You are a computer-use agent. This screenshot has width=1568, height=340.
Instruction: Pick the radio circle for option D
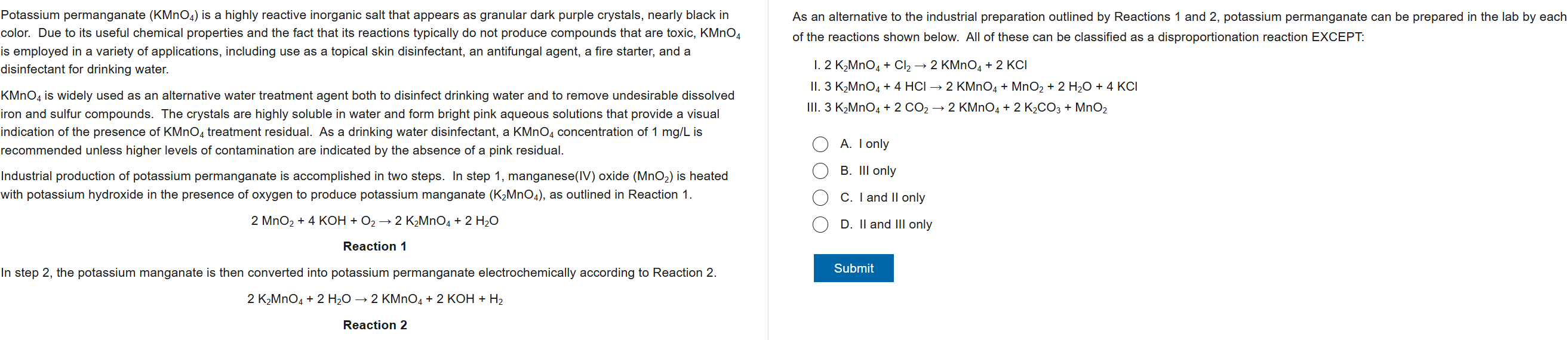tap(820, 224)
